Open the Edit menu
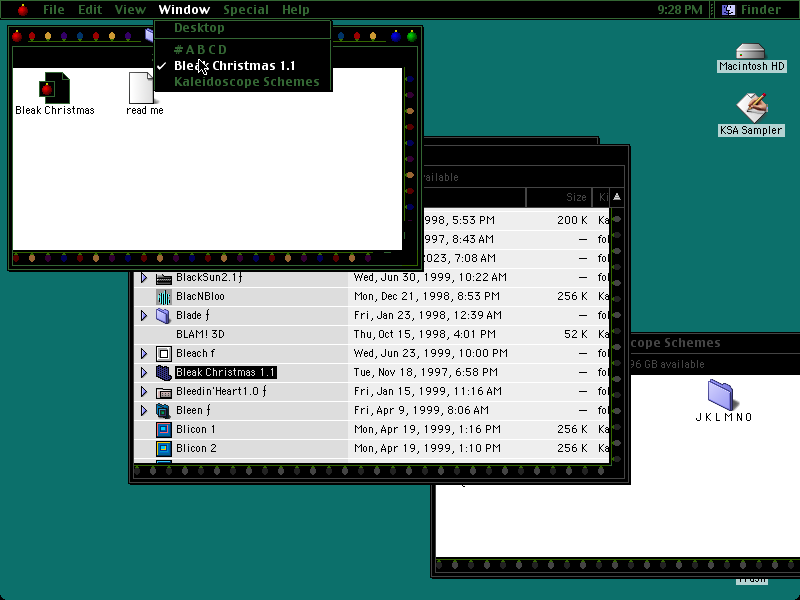The width and height of the screenshot is (800, 600). [x=90, y=10]
